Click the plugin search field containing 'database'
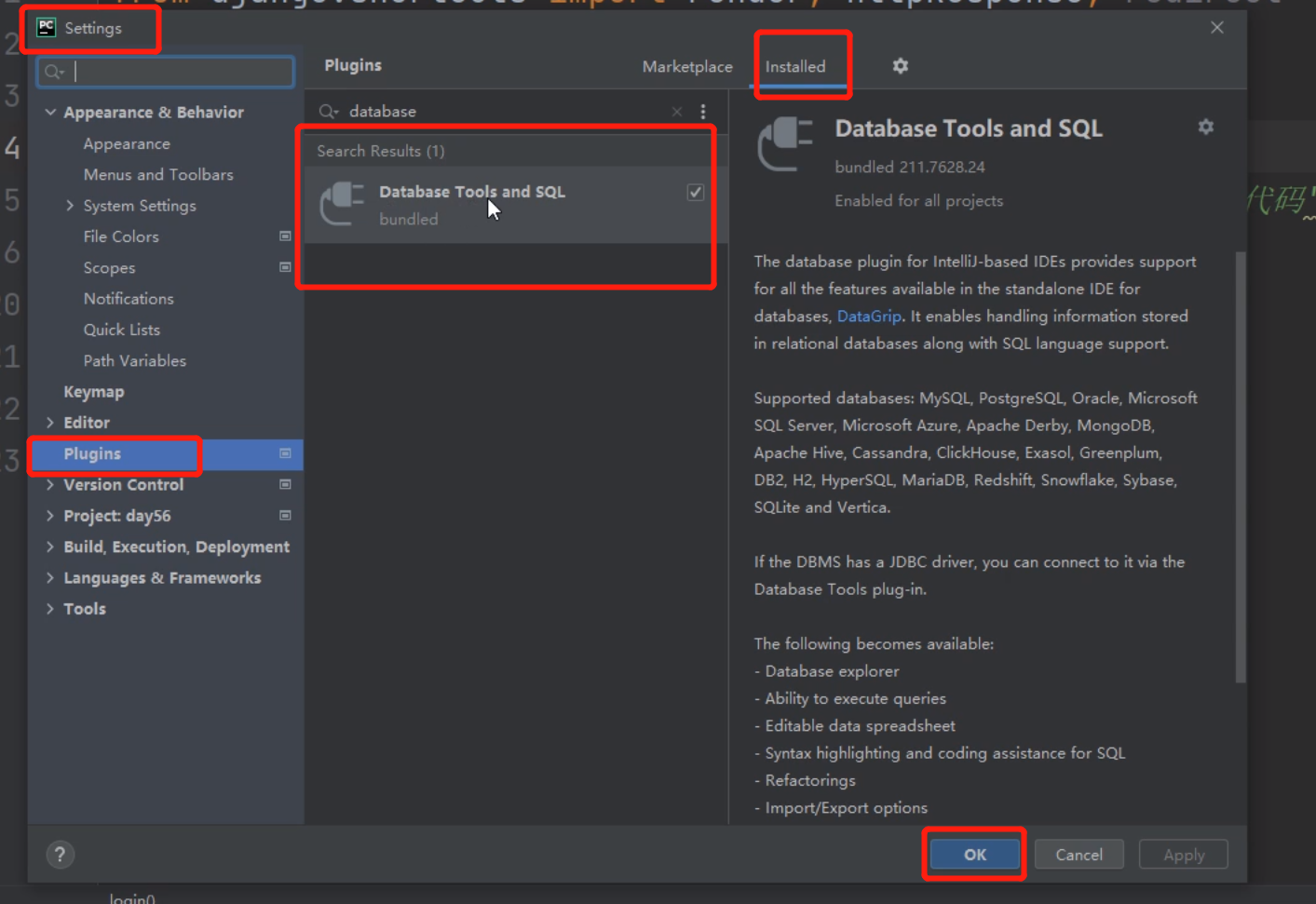The height and width of the screenshot is (904, 1316). tap(501, 112)
